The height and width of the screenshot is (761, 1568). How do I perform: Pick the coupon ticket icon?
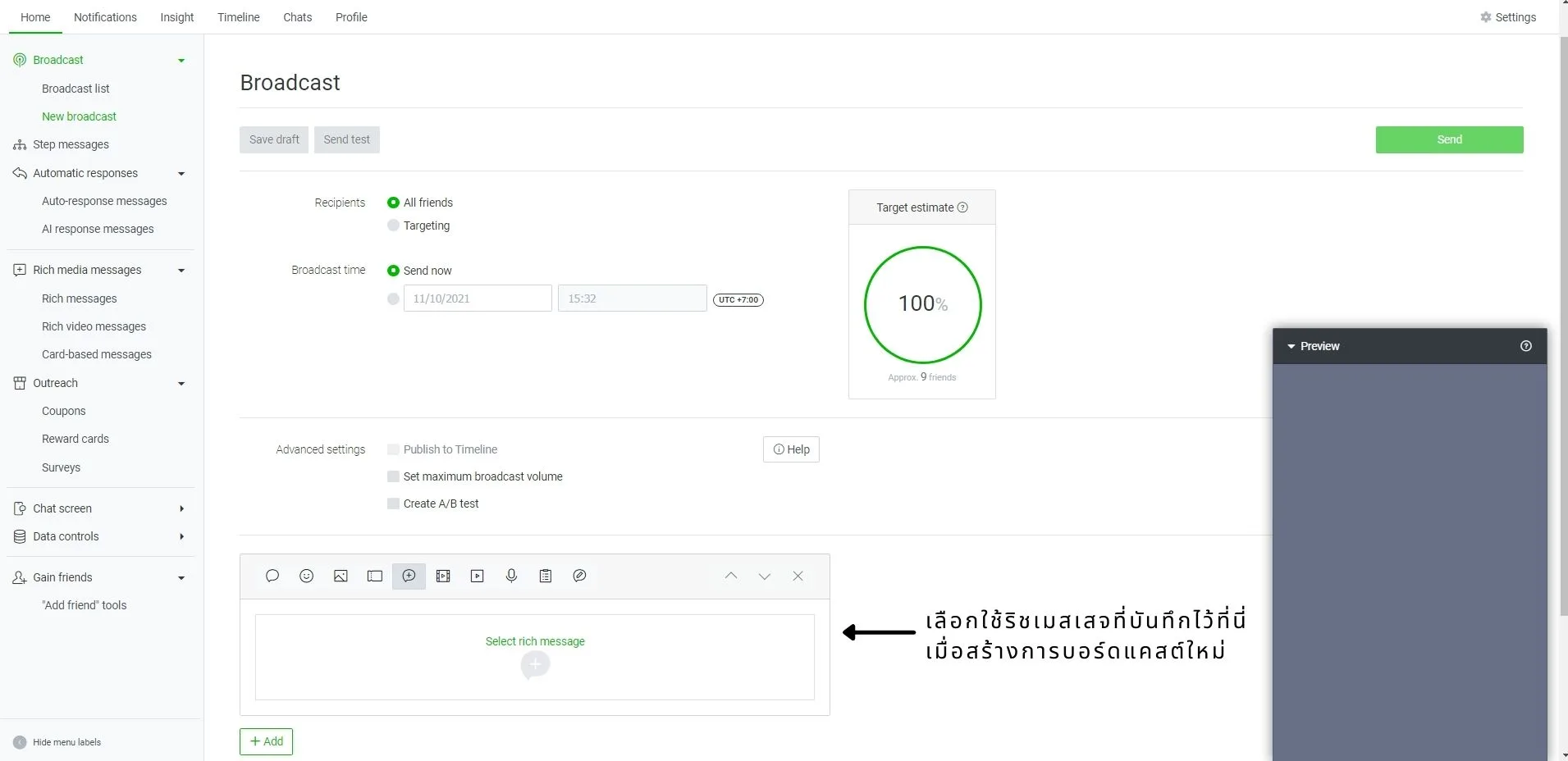pos(375,576)
